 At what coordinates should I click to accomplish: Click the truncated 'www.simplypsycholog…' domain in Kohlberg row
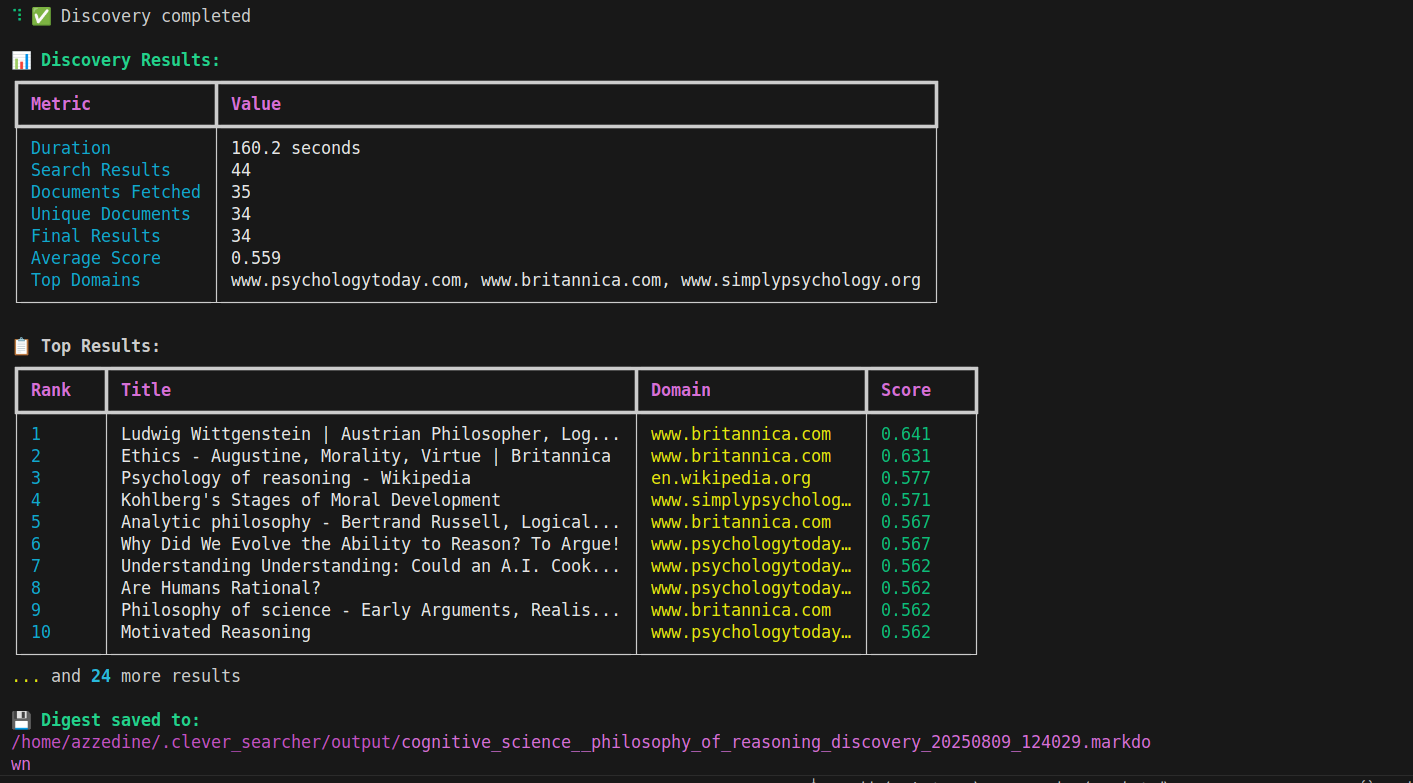(x=751, y=500)
